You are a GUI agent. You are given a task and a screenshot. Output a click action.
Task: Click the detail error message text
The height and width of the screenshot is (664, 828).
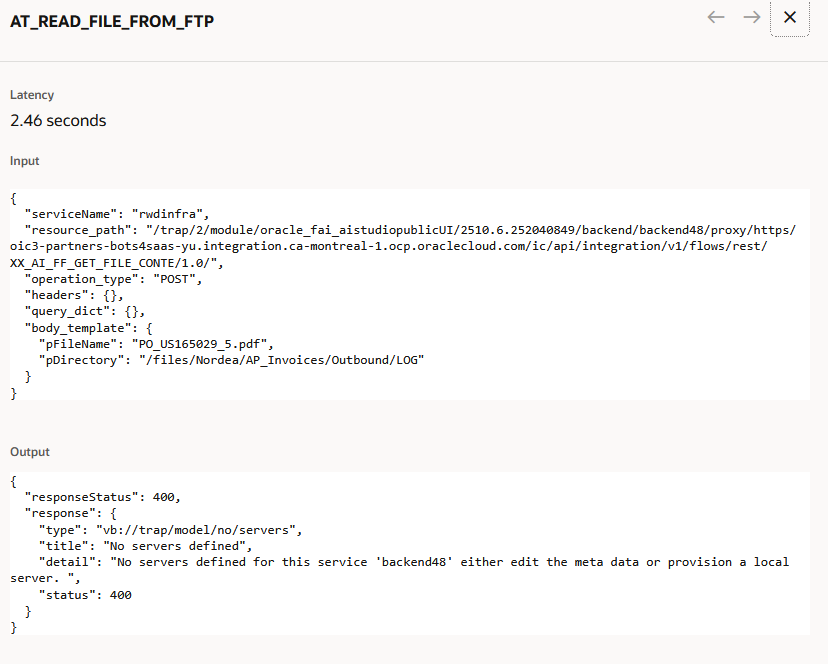coord(399,570)
